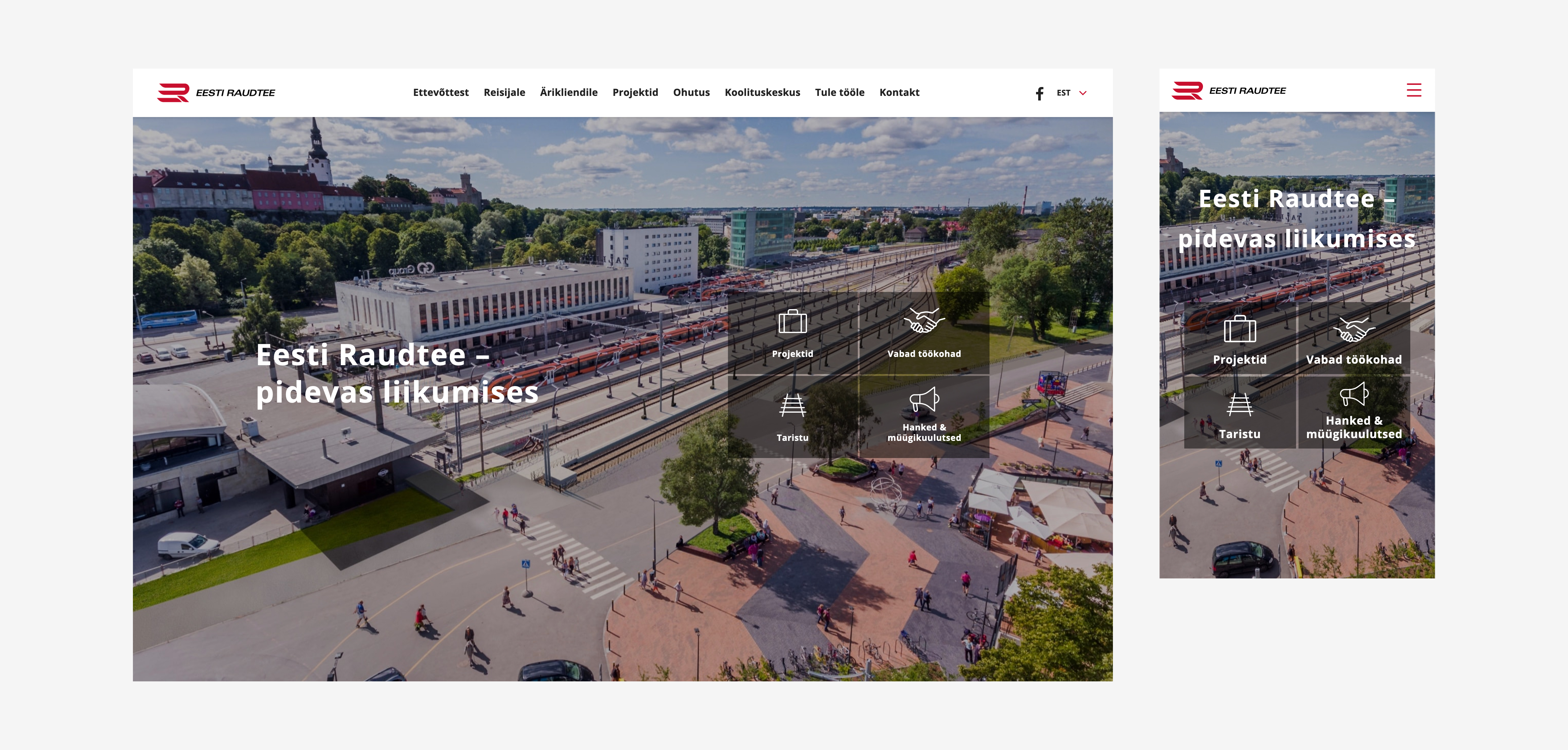Click megaphone icon in desktop Hanked tile
The height and width of the screenshot is (750, 1568).
pyautogui.click(x=924, y=399)
